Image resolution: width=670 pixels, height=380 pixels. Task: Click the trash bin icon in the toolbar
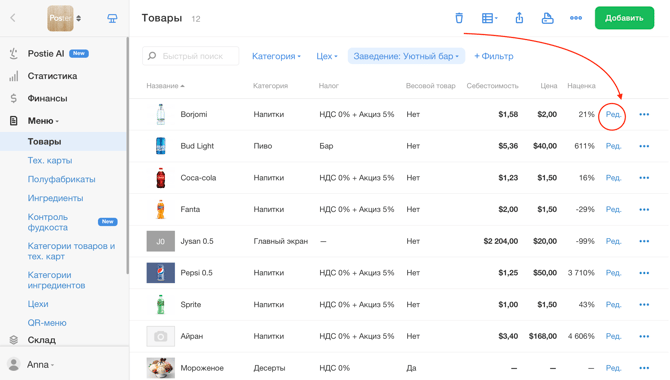(x=459, y=18)
